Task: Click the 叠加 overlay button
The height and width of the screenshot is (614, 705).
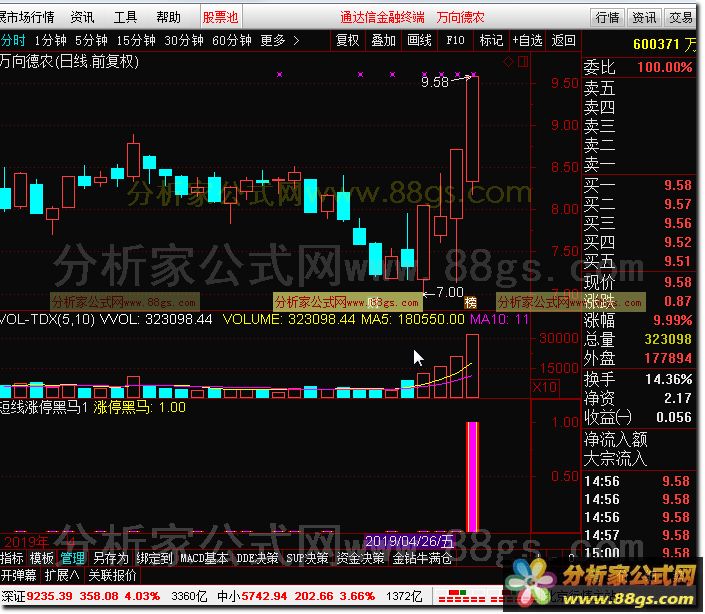Action: tap(383, 40)
